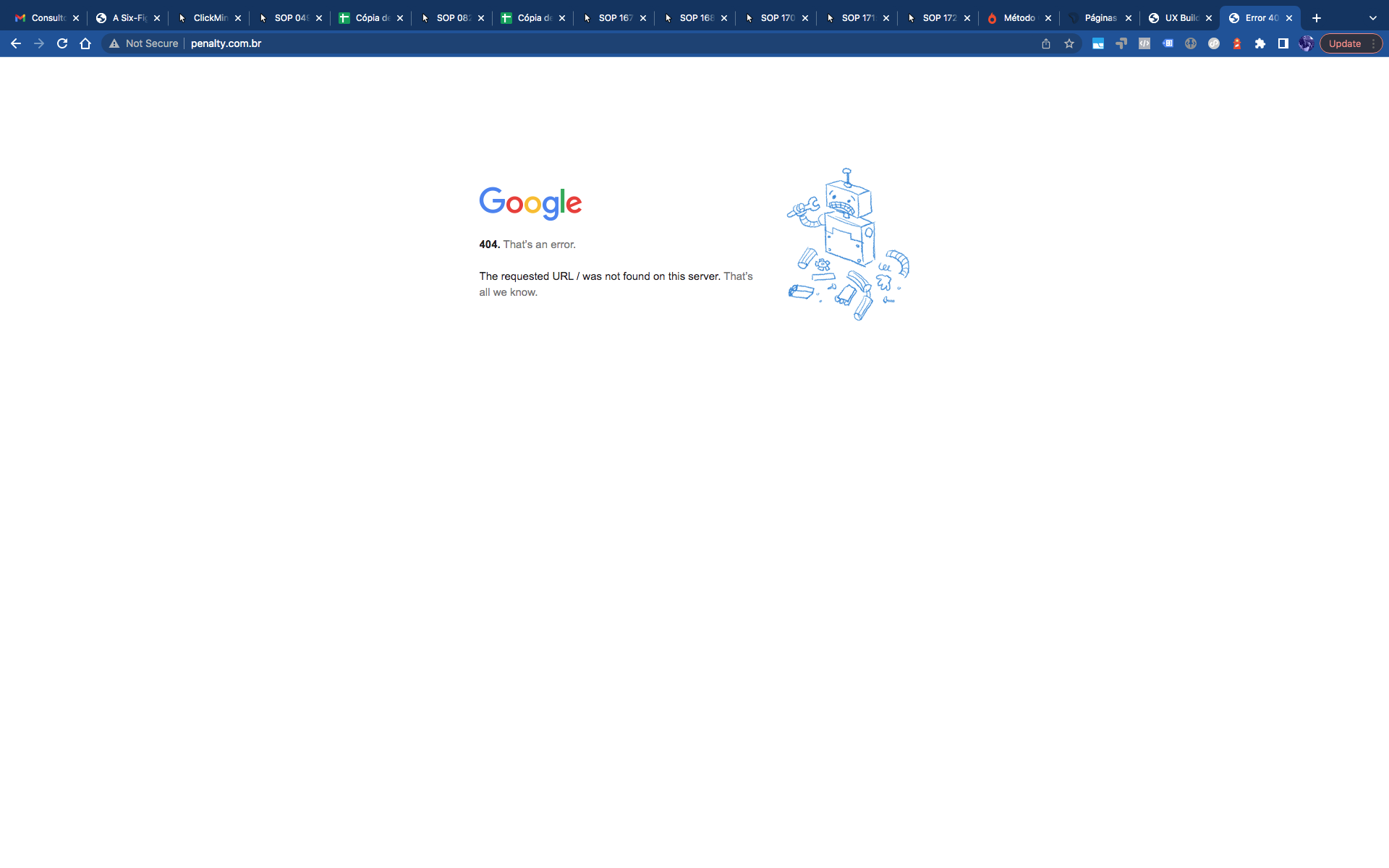
Task: Close the A Six-Fig tab
Action: point(157,18)
